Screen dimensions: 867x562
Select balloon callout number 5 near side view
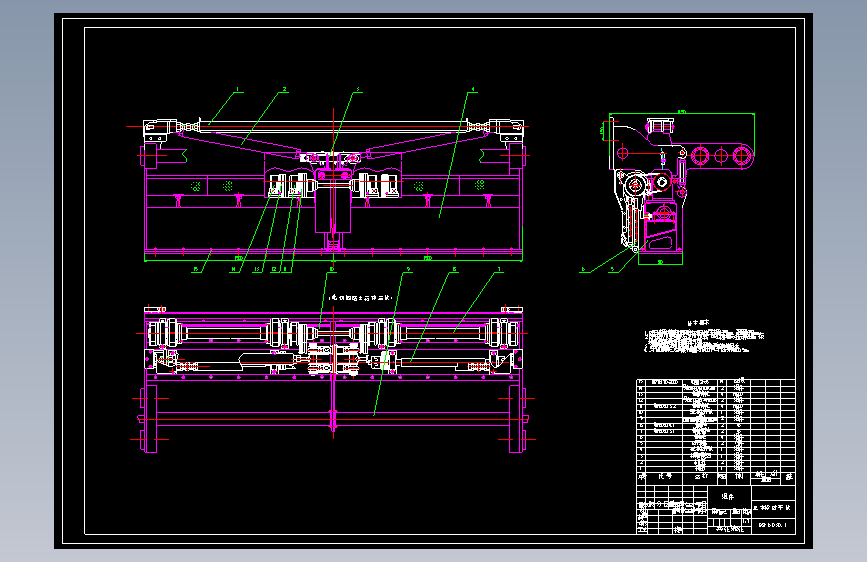click(x=612, y=269)
